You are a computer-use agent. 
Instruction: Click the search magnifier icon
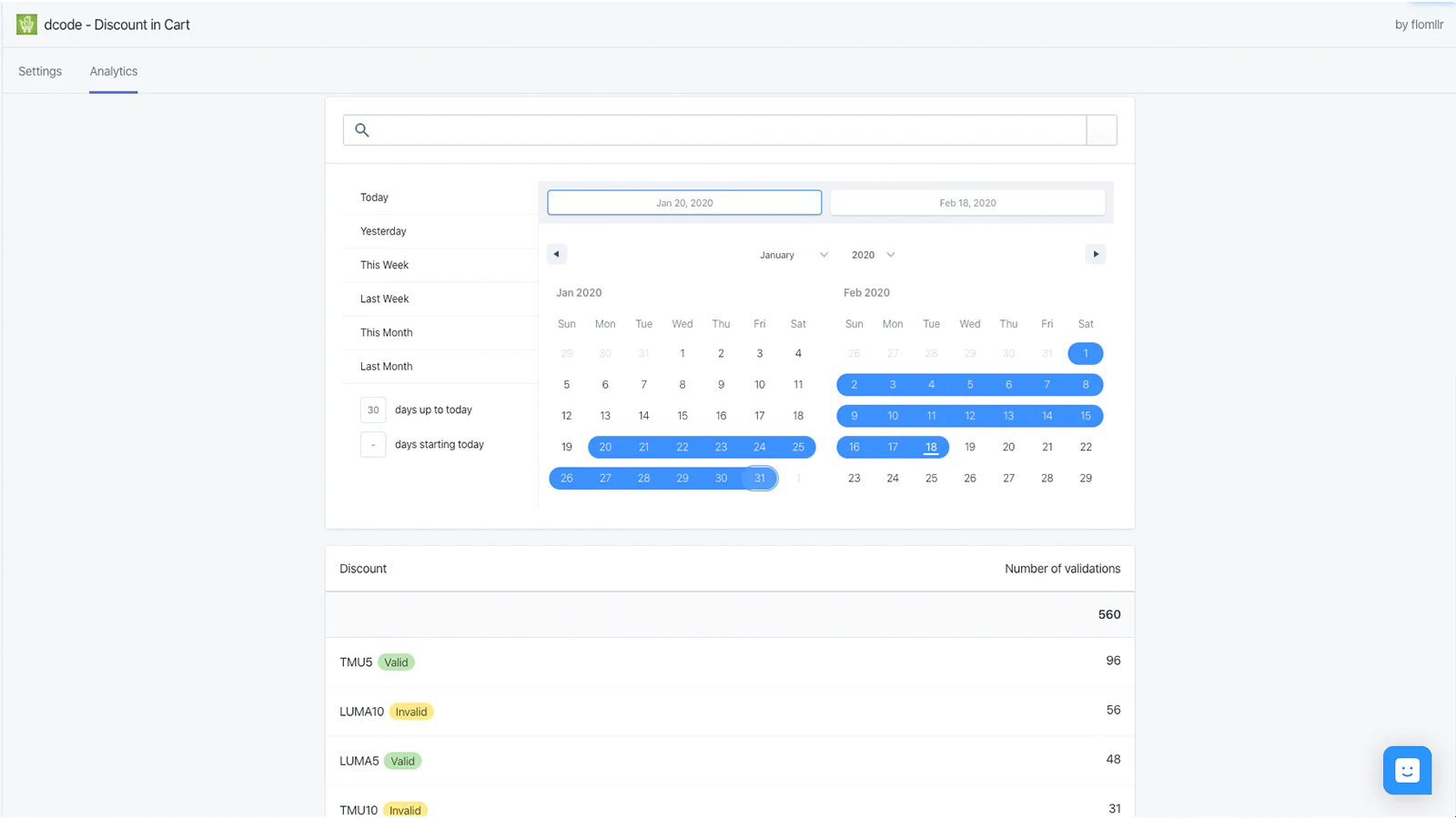362,130
